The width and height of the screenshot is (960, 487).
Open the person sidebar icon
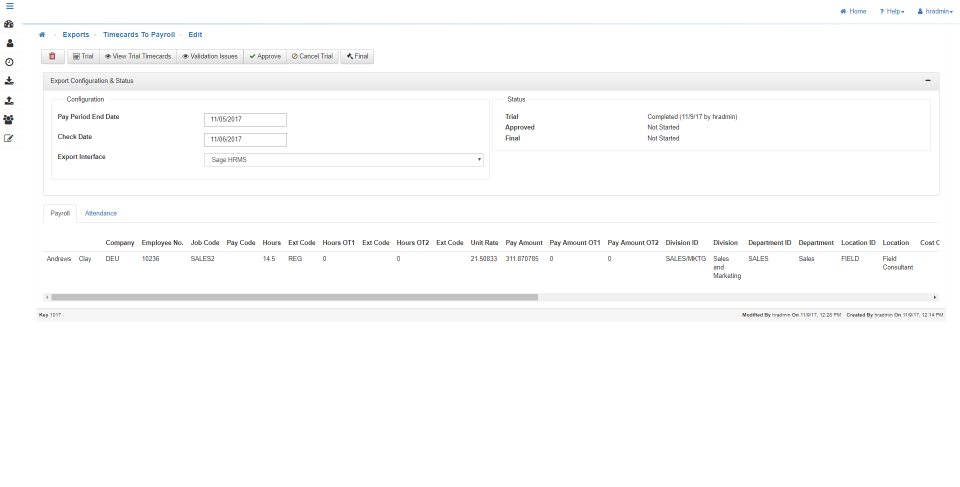pyautogui.click(x=9, y=43)
